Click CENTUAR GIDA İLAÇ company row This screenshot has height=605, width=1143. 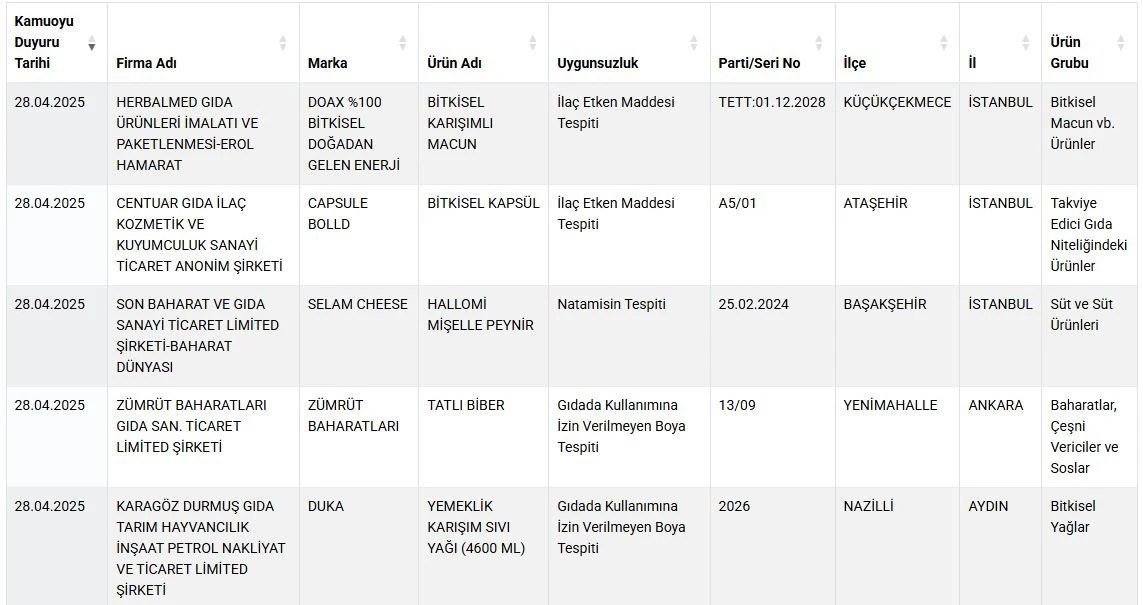(x=199, y=234)
